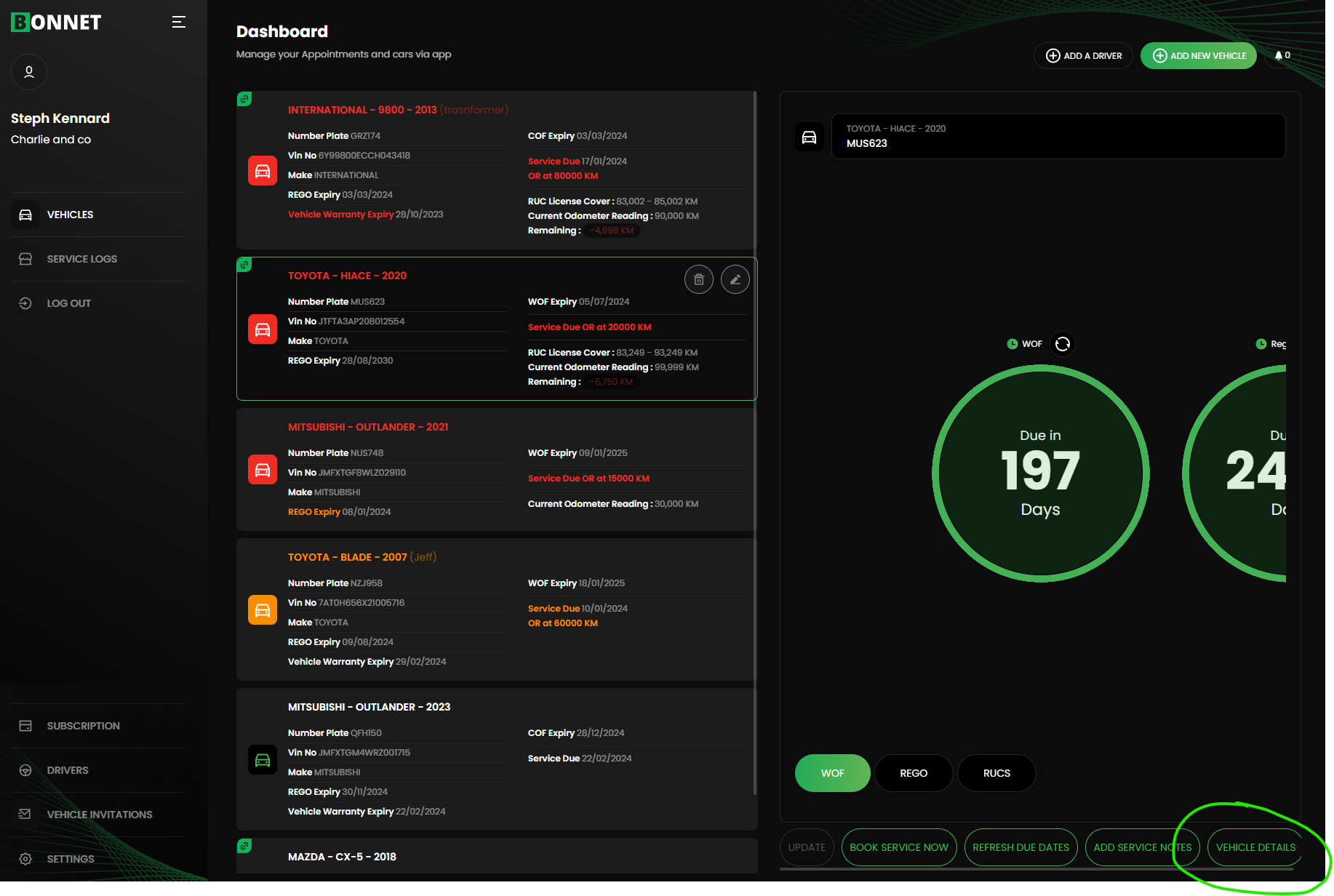Click Book Service Now
The height and width of the screenshot is (896, 1334).
[899, 847]
